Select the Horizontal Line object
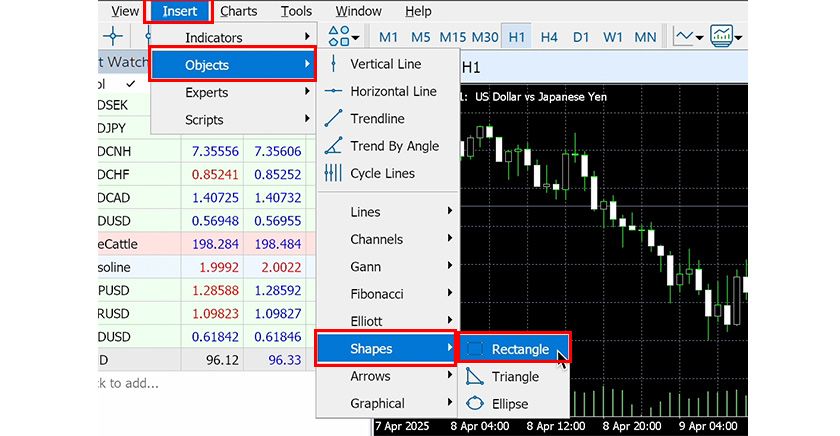The width and height of the screenshot is (840, 436). (392, 91)
